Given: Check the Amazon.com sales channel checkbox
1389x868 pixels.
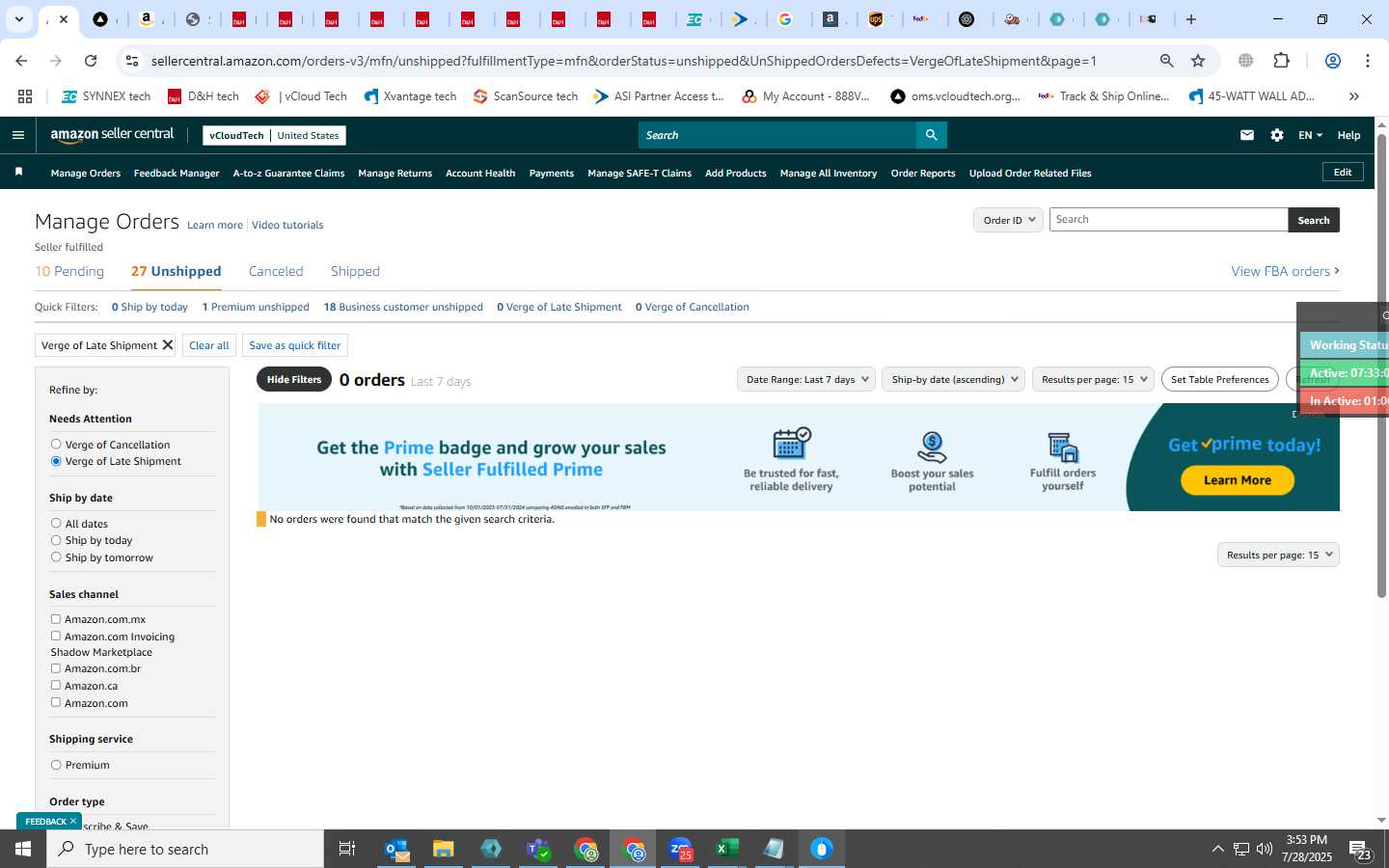Looking at the screenshot, I should pyautogui.click(x=56, y=702).
